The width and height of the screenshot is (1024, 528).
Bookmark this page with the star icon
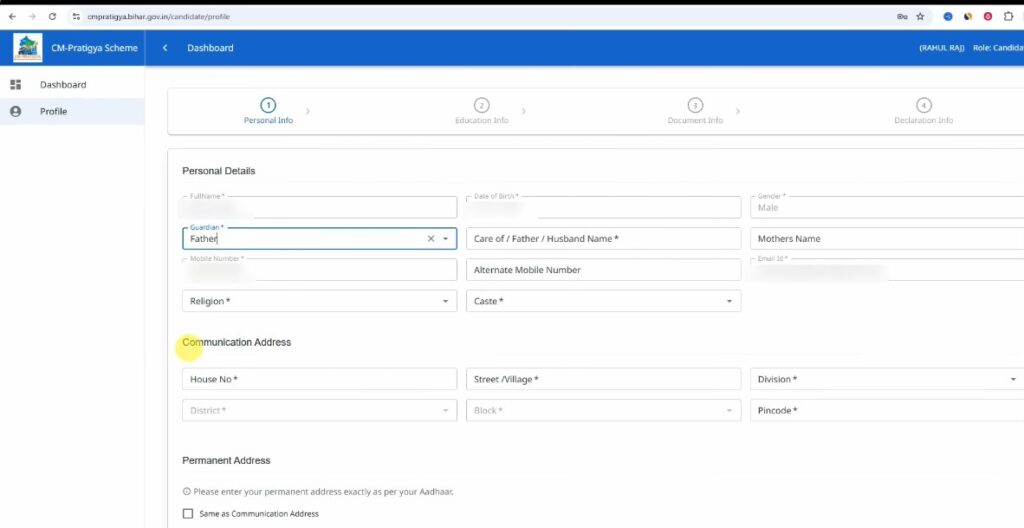point(920,17)
